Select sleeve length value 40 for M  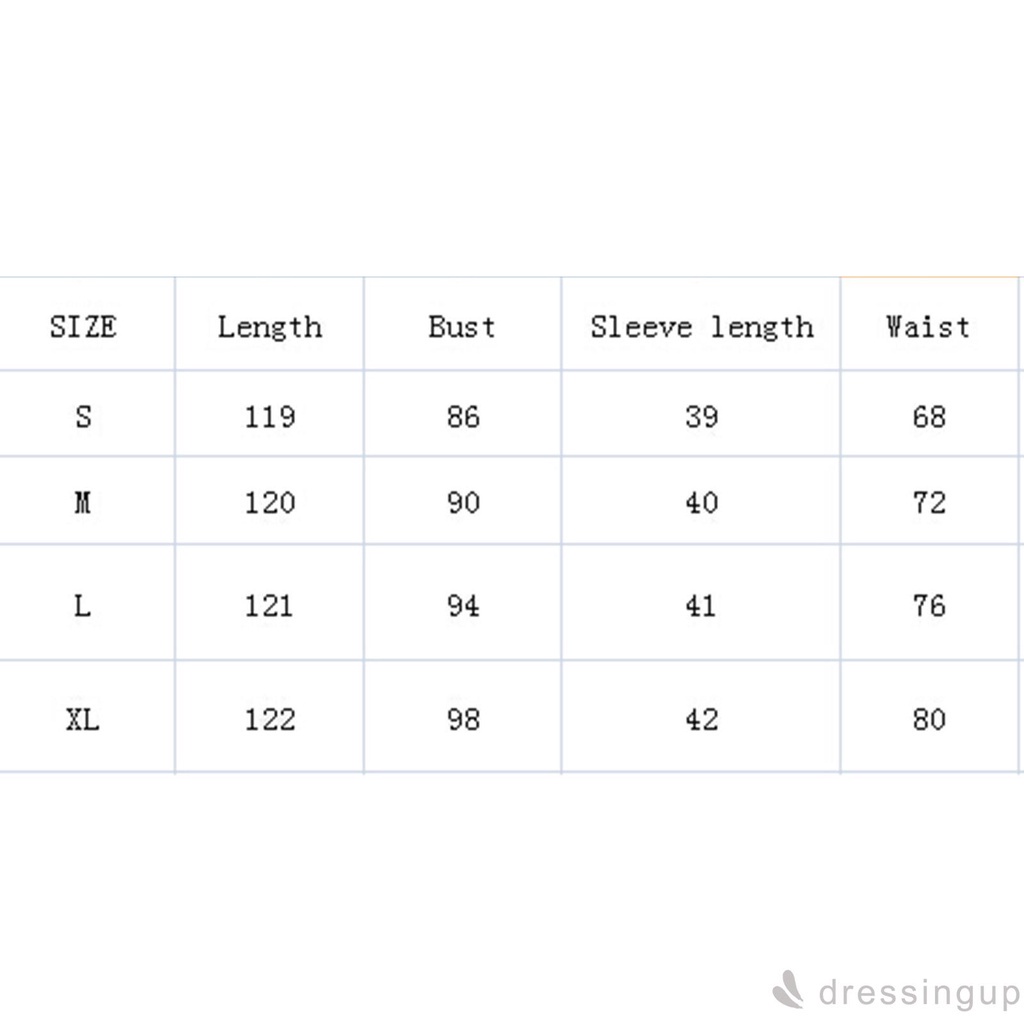pyautogui.click(x=701, y=502)
